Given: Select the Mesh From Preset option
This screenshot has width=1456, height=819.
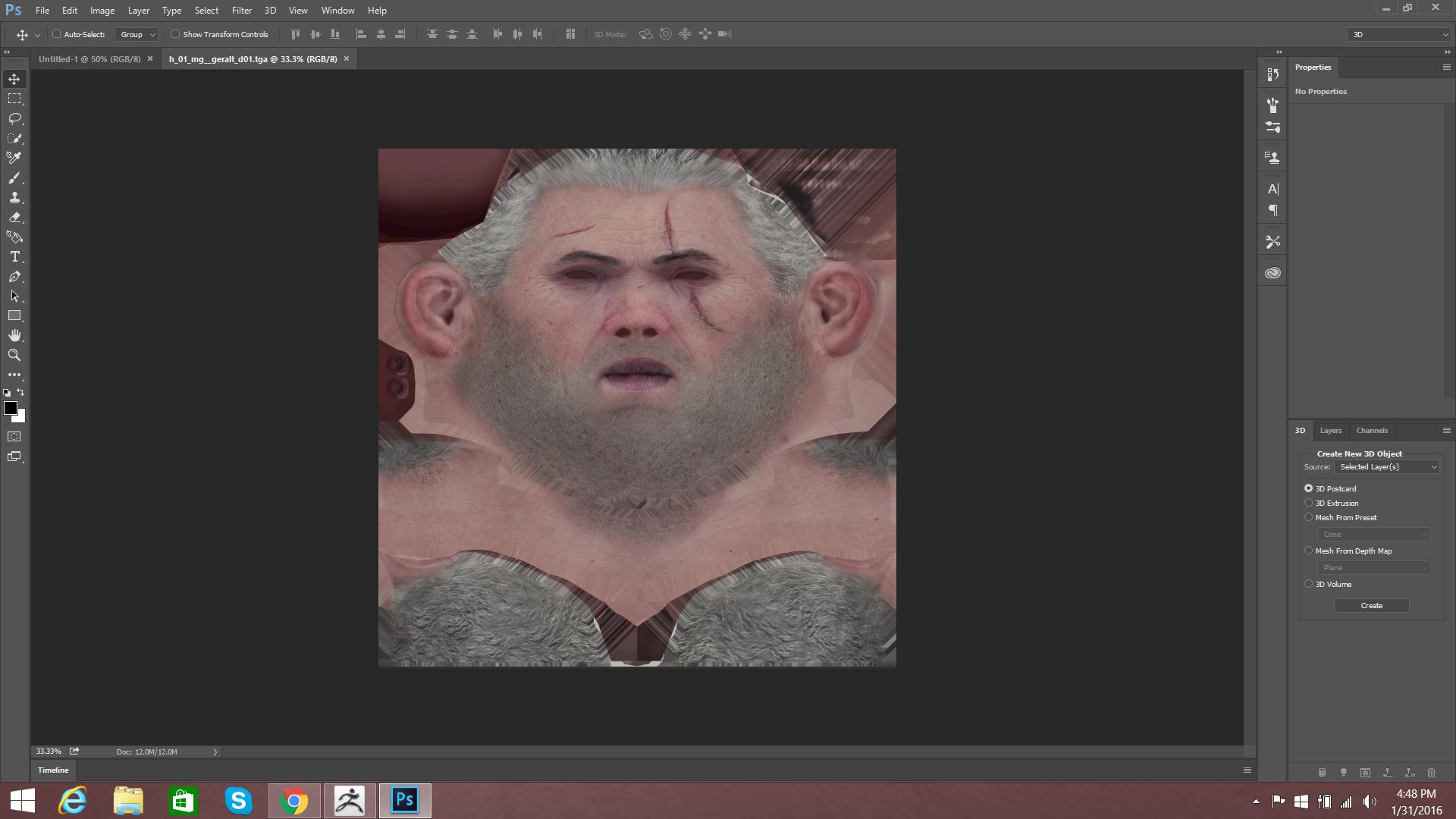Looking at the screenshot, I should tap(1308, 517).
